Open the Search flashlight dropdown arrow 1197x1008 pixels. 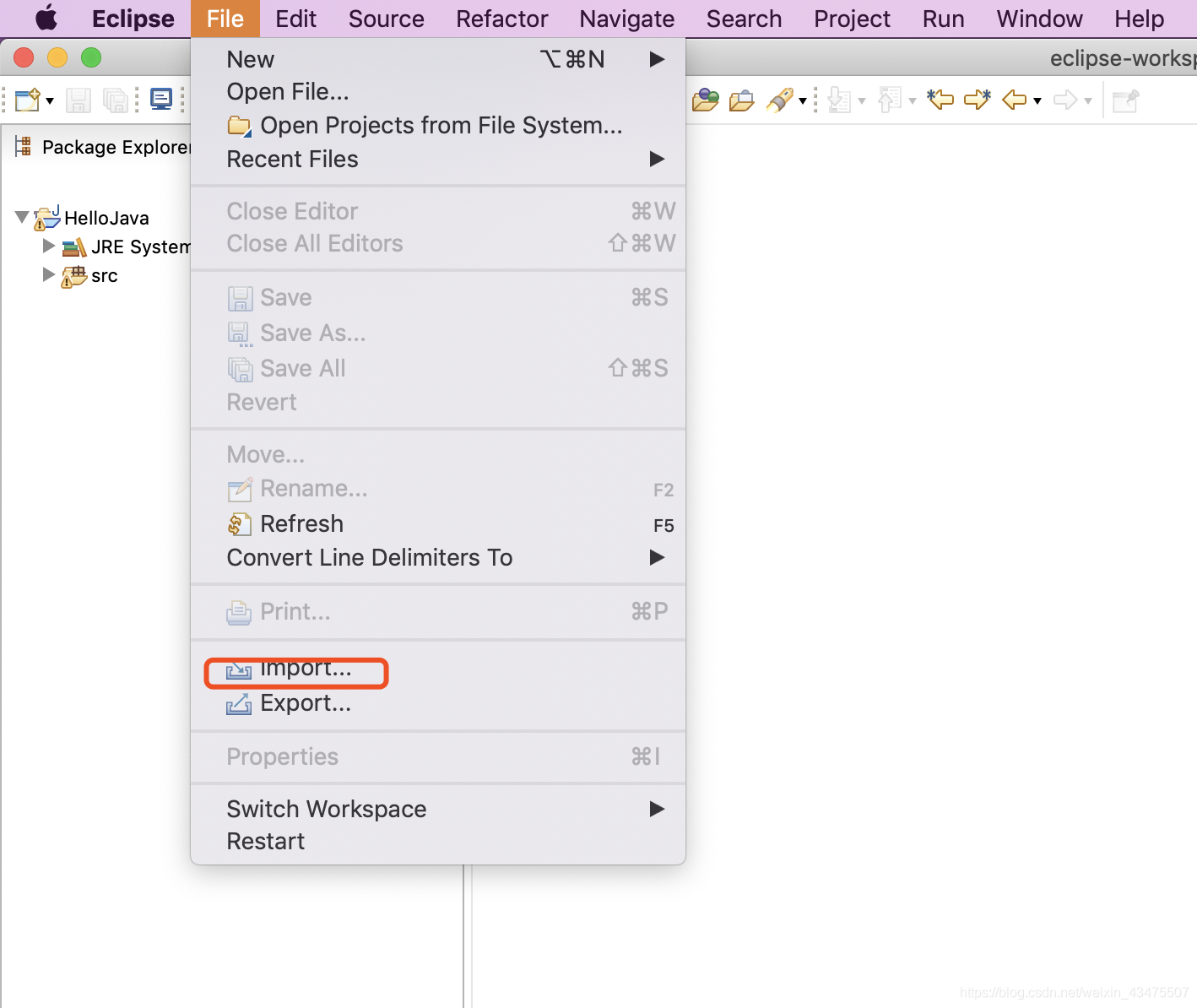pyautogui.click(x=803, y=101)
